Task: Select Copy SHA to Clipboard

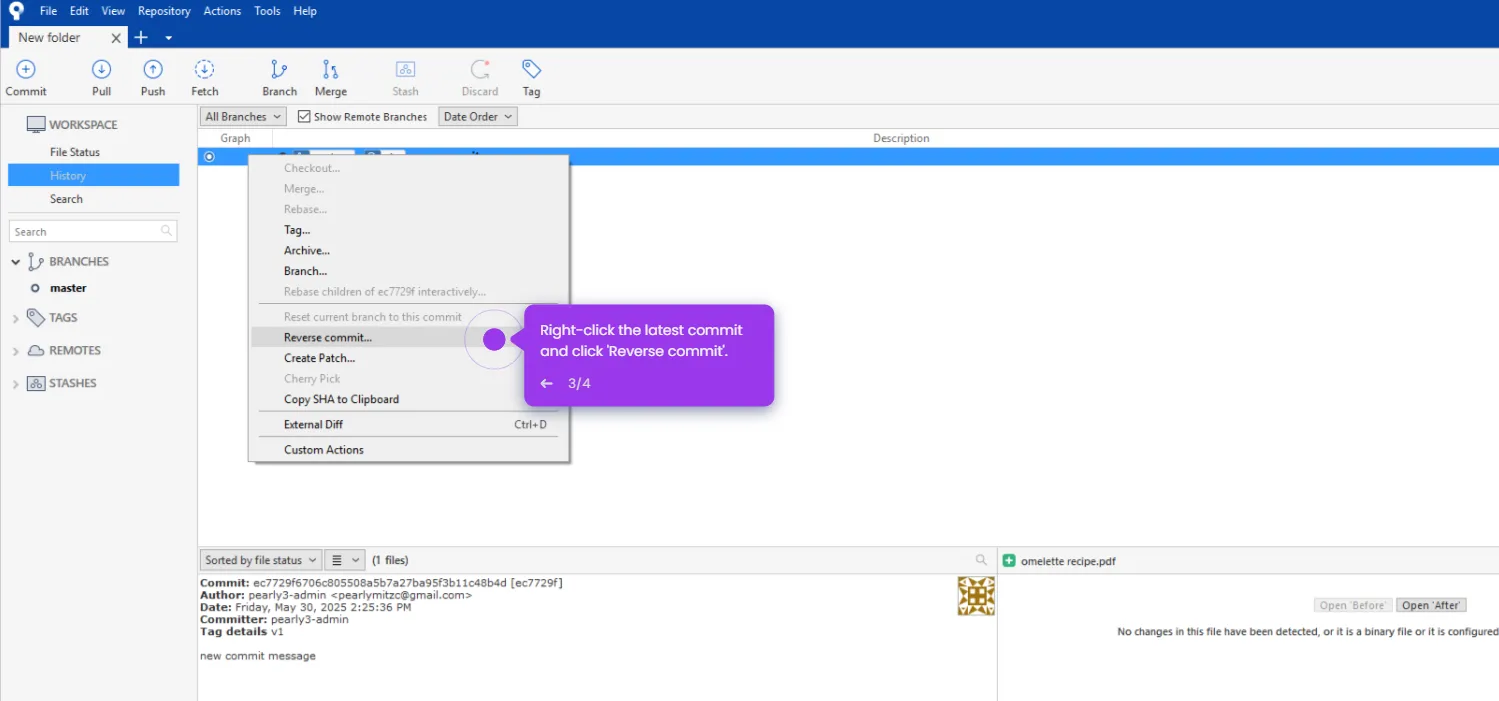Action: [408, 399]
